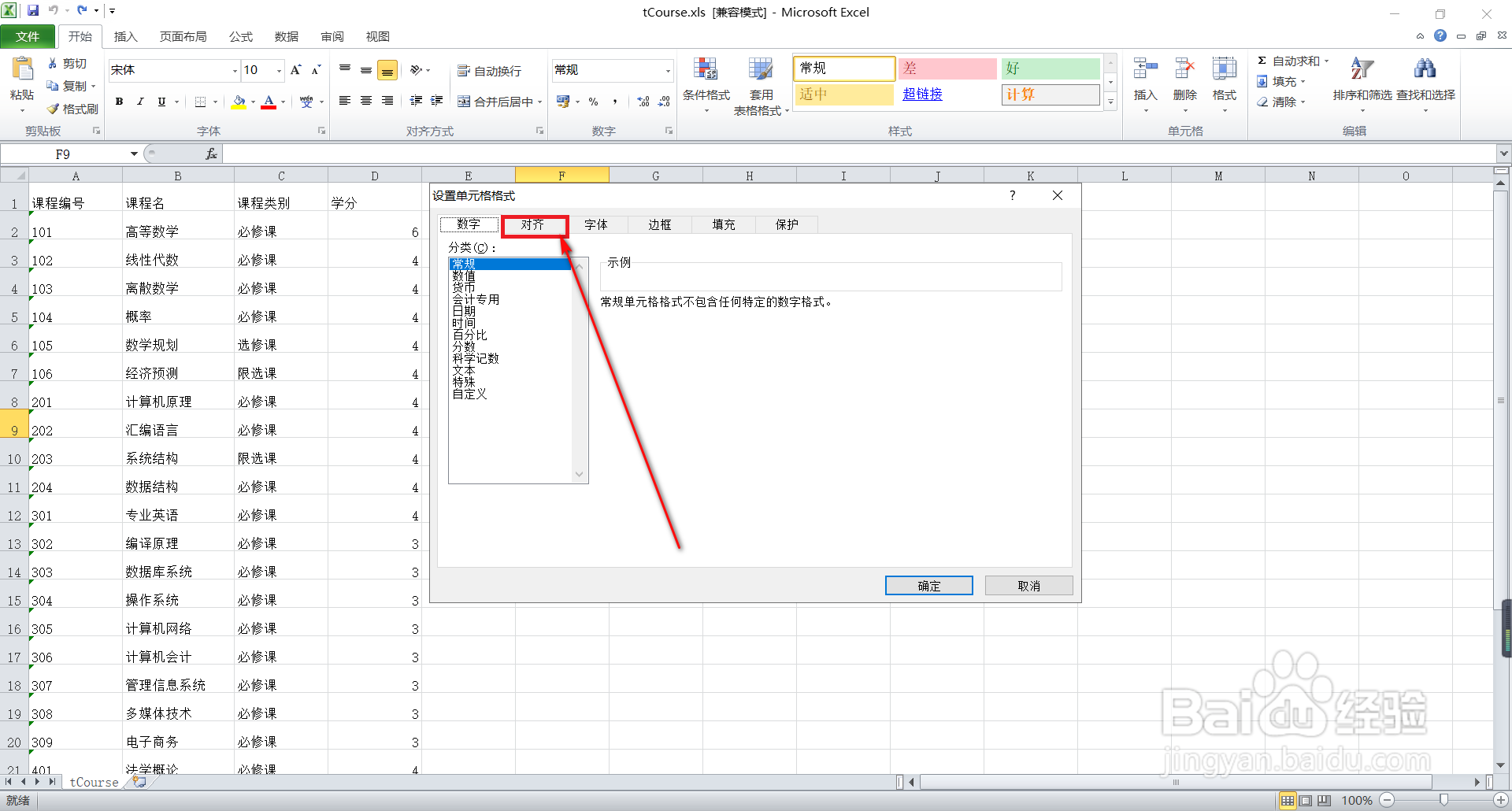
Task: Toggle Underline formatting
Action: point(161,102)
